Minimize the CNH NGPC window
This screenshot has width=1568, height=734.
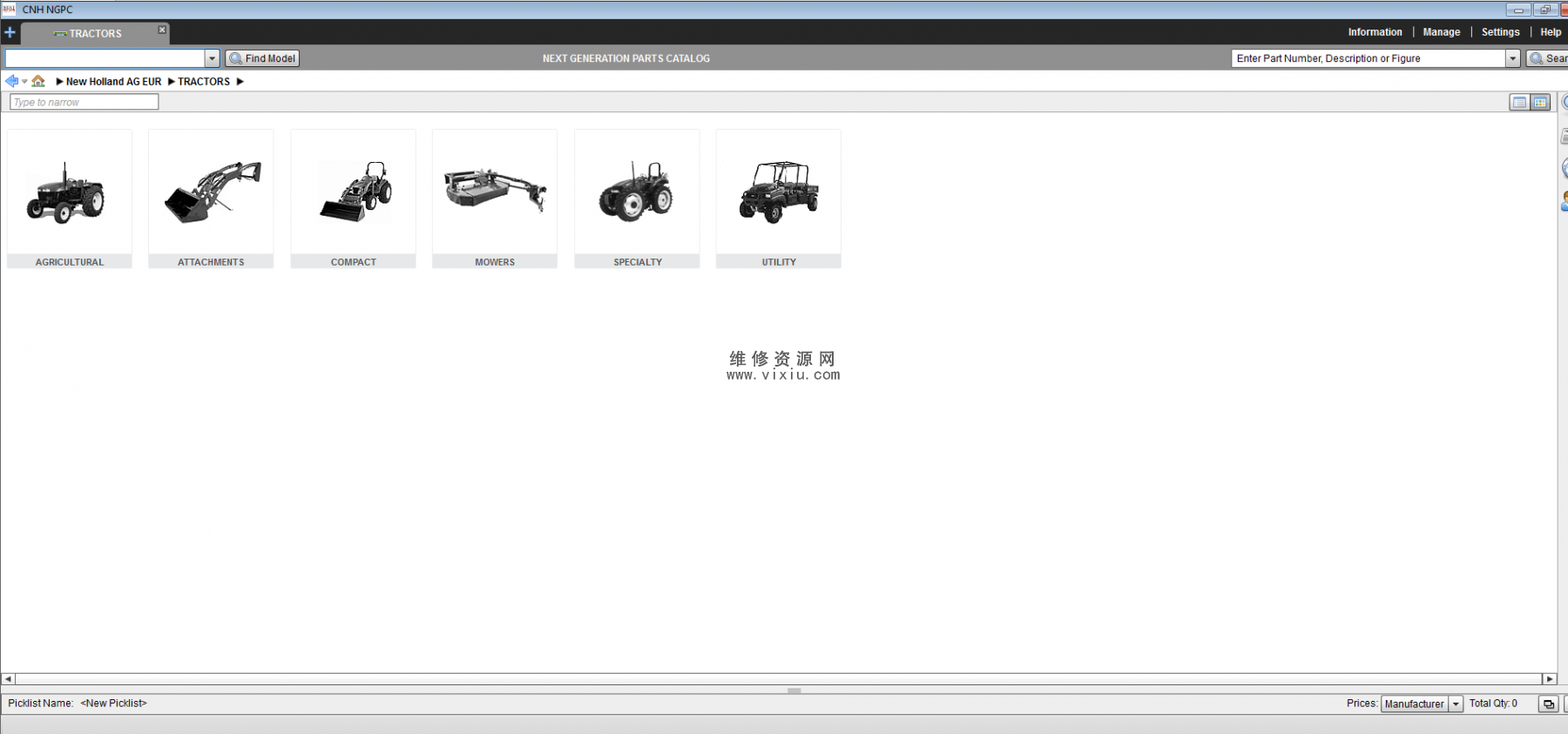(x=1518, y=10)
